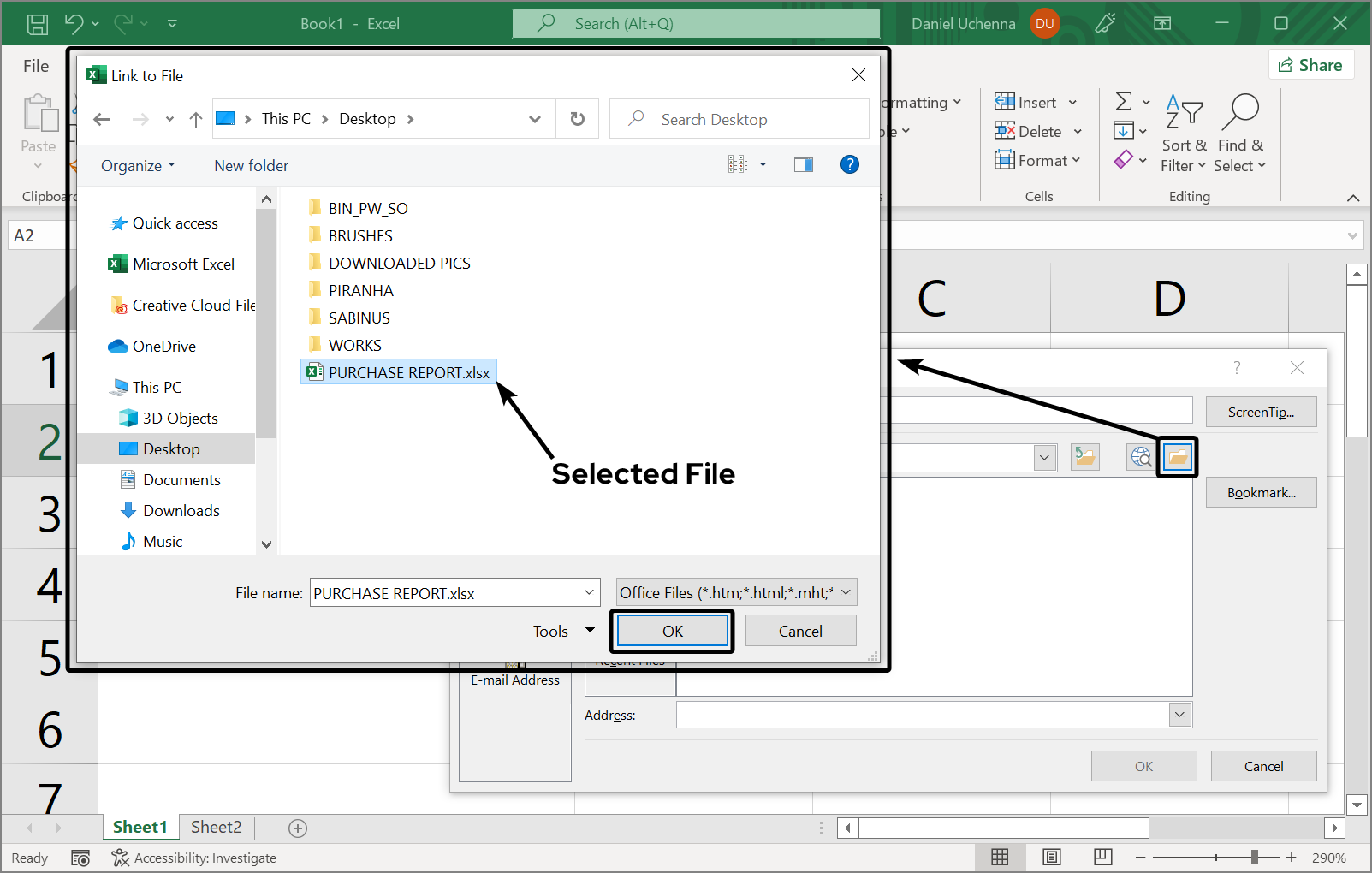Open the file dialog Help icon
This screenshot has height=873, width=1372.
point(849,165)
